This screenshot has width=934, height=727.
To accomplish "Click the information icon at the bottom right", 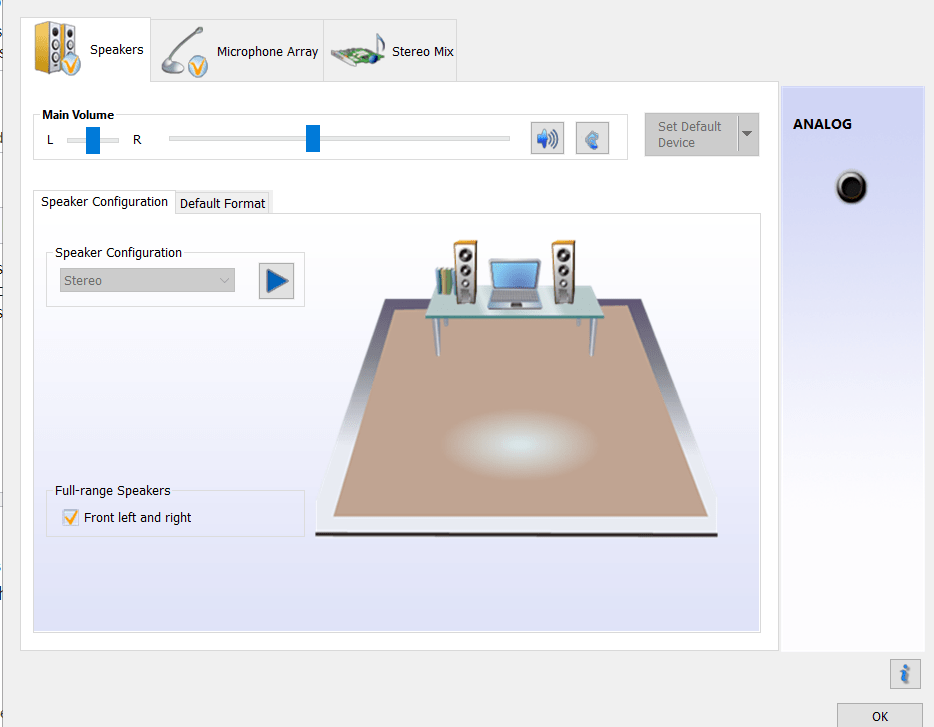I will 904,674.
